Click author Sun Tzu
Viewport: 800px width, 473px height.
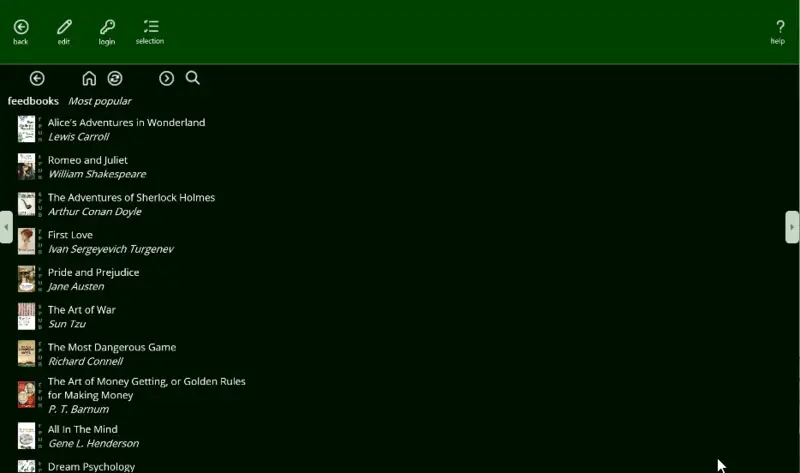pyautogui.click(x=67, y=324)
